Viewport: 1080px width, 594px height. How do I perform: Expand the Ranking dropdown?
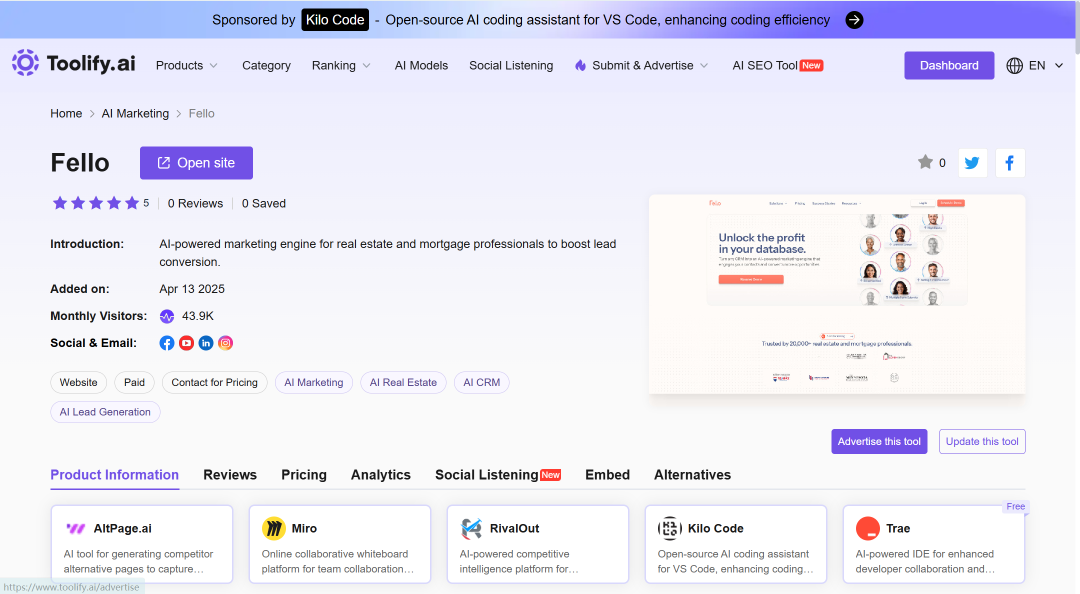click(341, 65)
